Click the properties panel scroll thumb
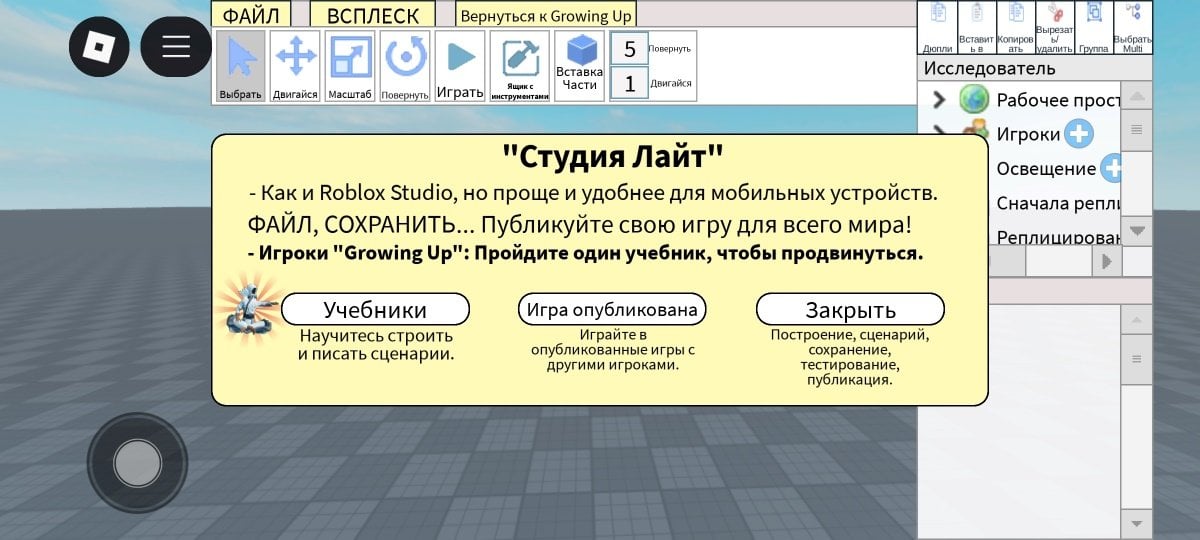The height and width of the screenshot is (540, 1200). click(x=1136, y=358)
